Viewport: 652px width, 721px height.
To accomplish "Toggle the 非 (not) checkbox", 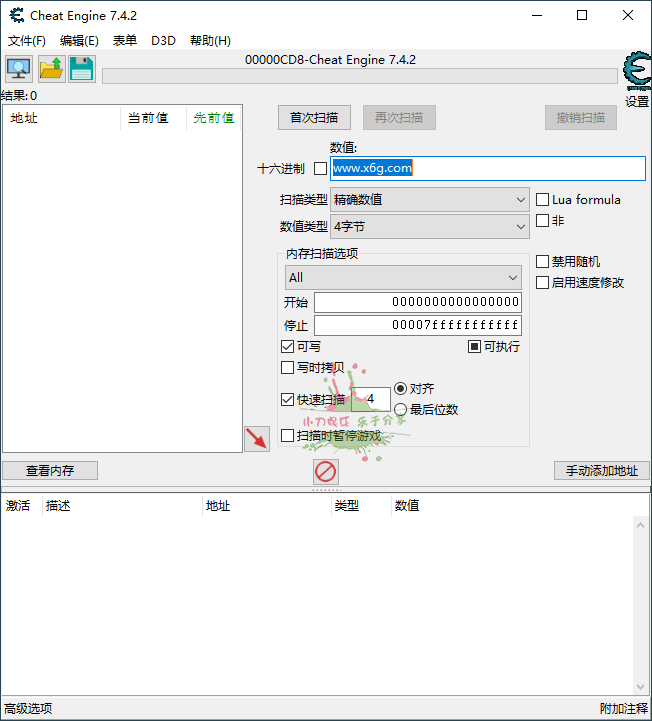I will (x=543, y=221).
